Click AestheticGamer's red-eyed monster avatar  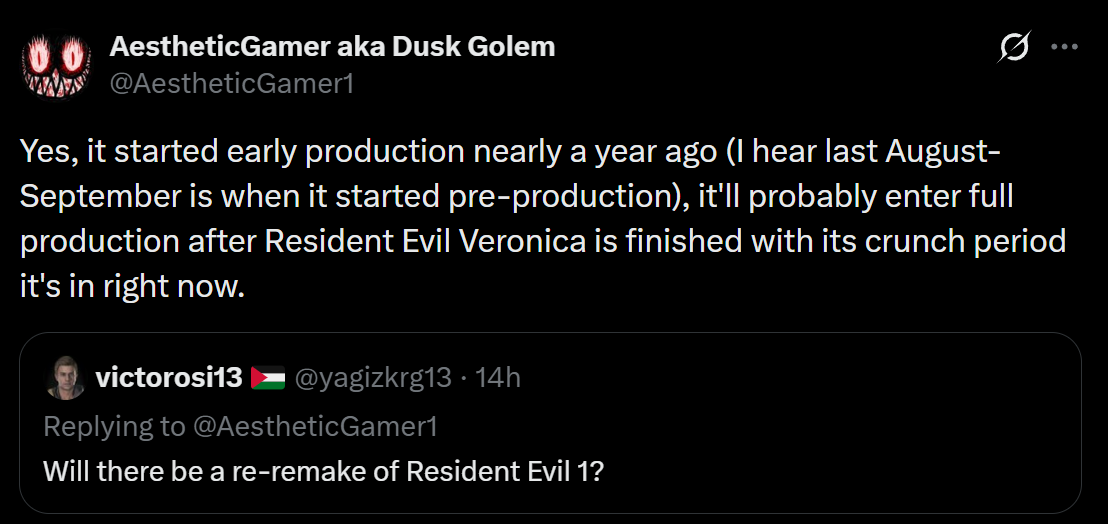pyautogui.click(x=57, y=65)
